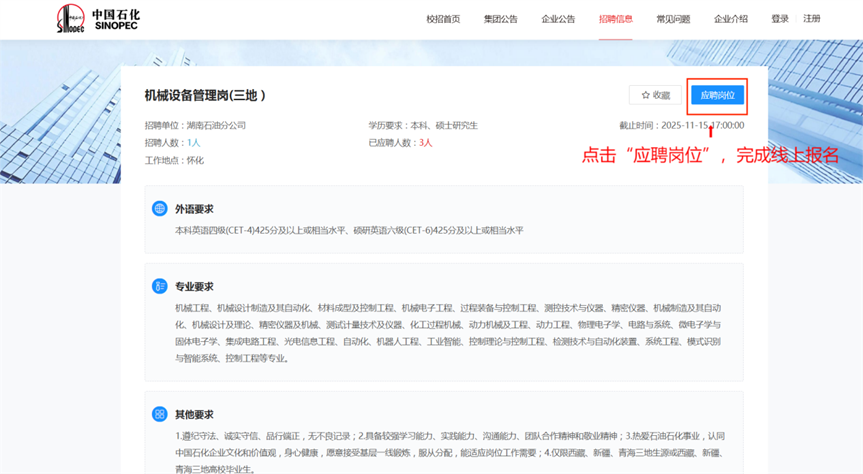Click the job title 机械设备管理岗(三地)
Screen dimensions: 863x474
tap(205, 95)
